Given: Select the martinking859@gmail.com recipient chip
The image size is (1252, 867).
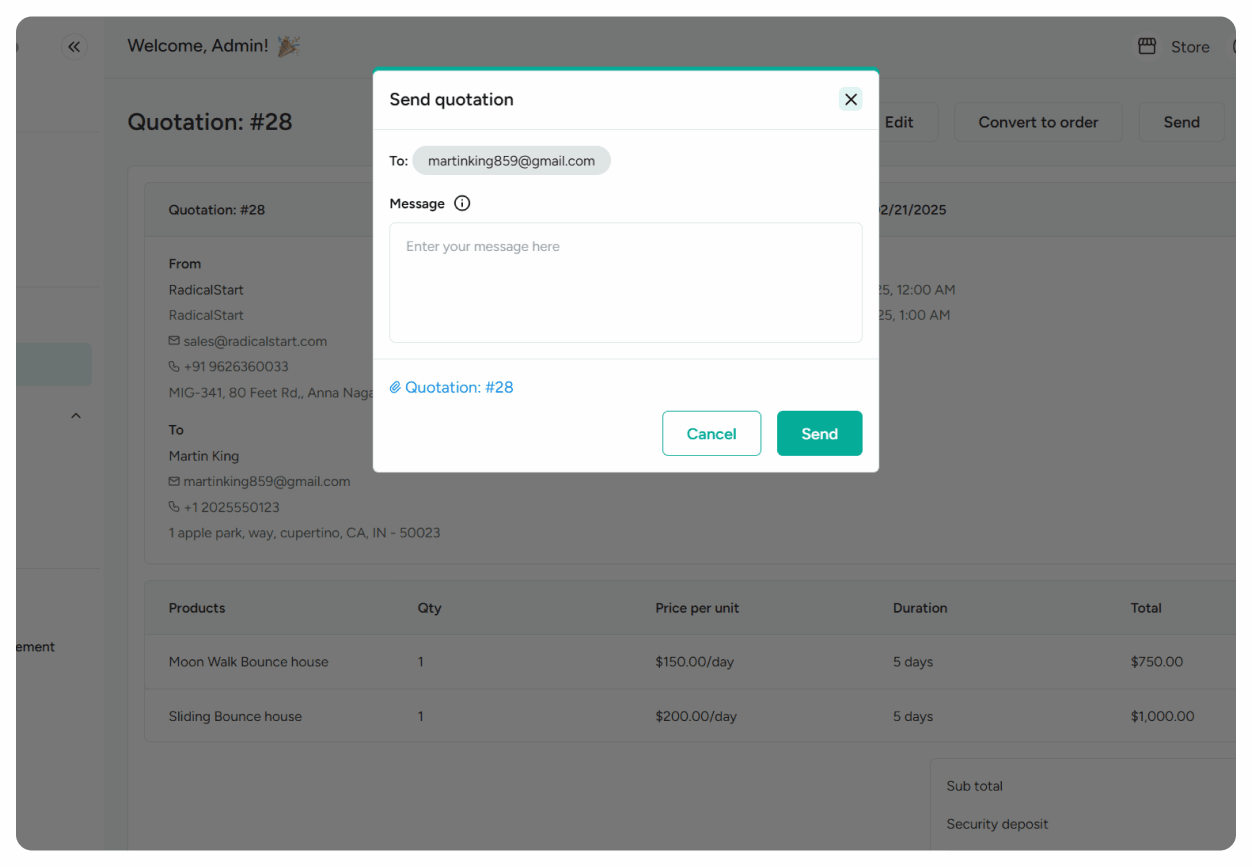Looking at the screenshot, I should pos(511,160).
